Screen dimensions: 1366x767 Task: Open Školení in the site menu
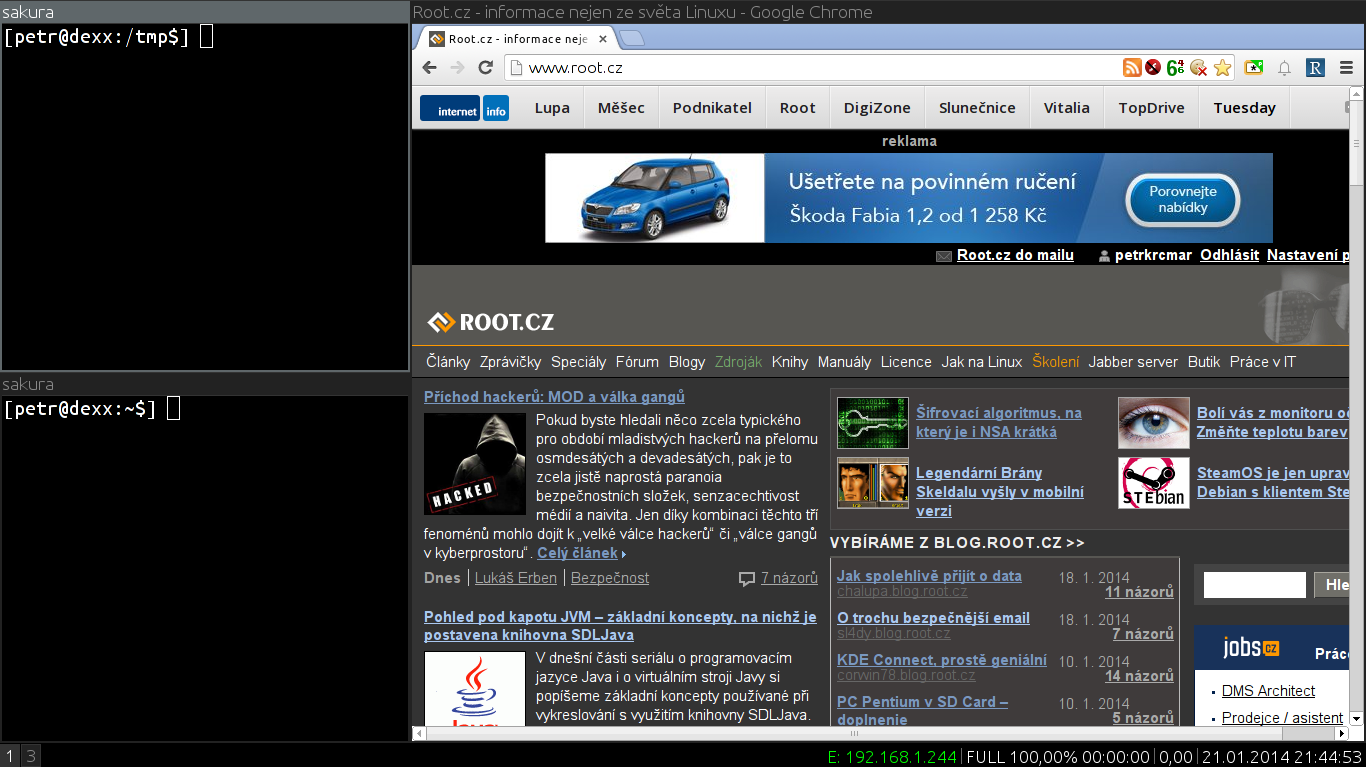(x=1056, y=362)
